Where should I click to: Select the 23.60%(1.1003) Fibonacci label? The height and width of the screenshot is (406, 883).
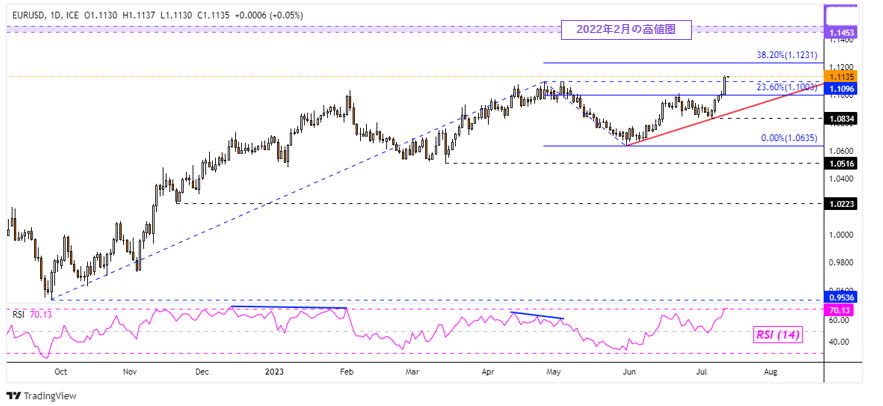[x=787, y=88]
